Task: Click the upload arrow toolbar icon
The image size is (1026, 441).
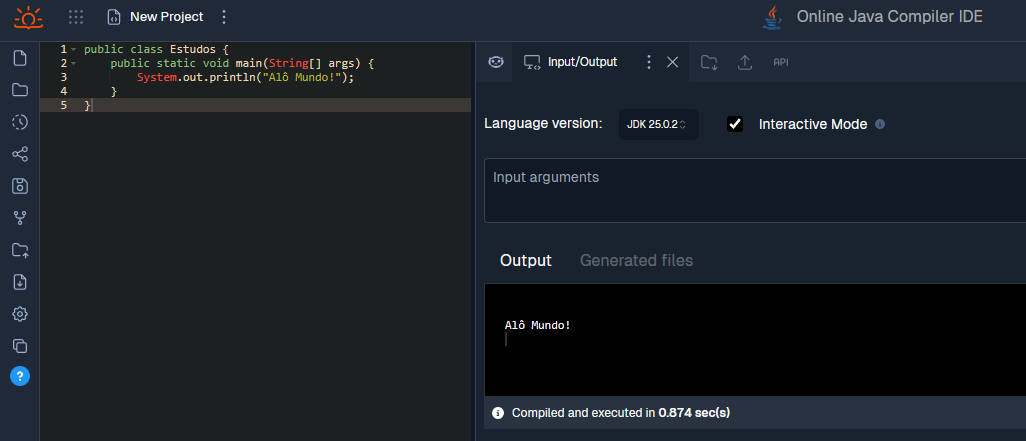Action: click(x=745, y=62)
